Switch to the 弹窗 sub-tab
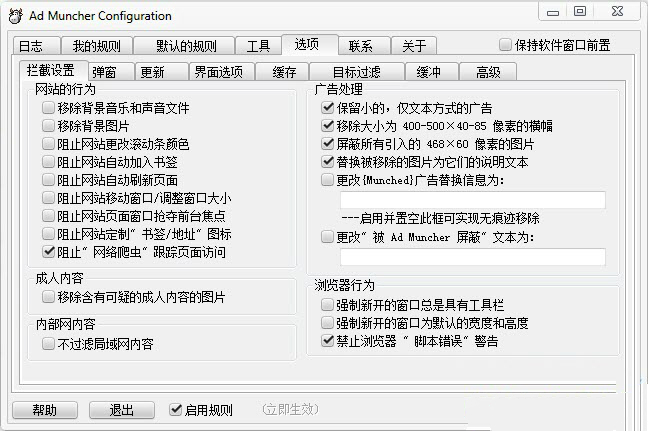This screenshot has width=648, height=431. coord(111,72)
